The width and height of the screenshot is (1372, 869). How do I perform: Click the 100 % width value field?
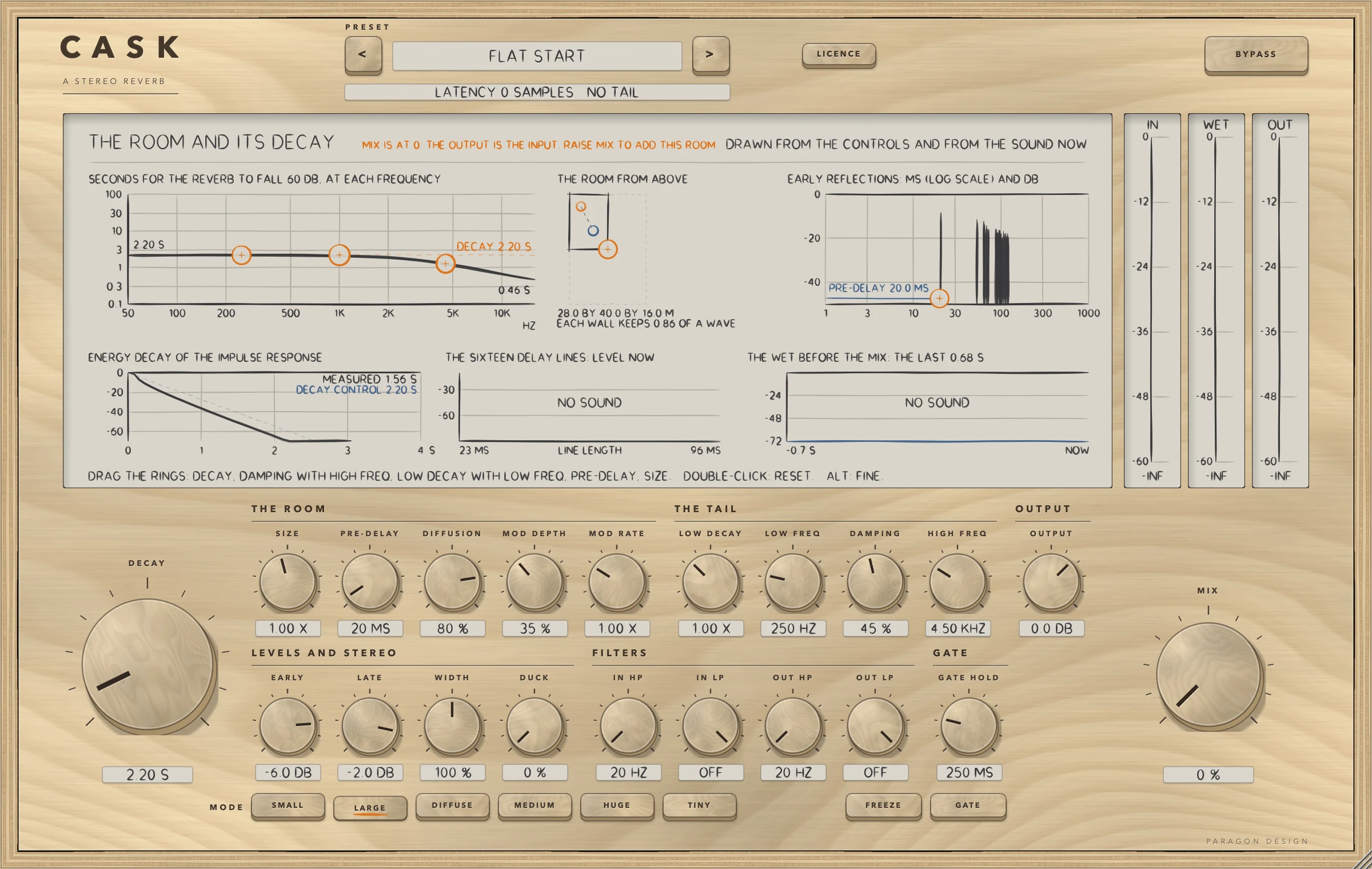point(453,772)
